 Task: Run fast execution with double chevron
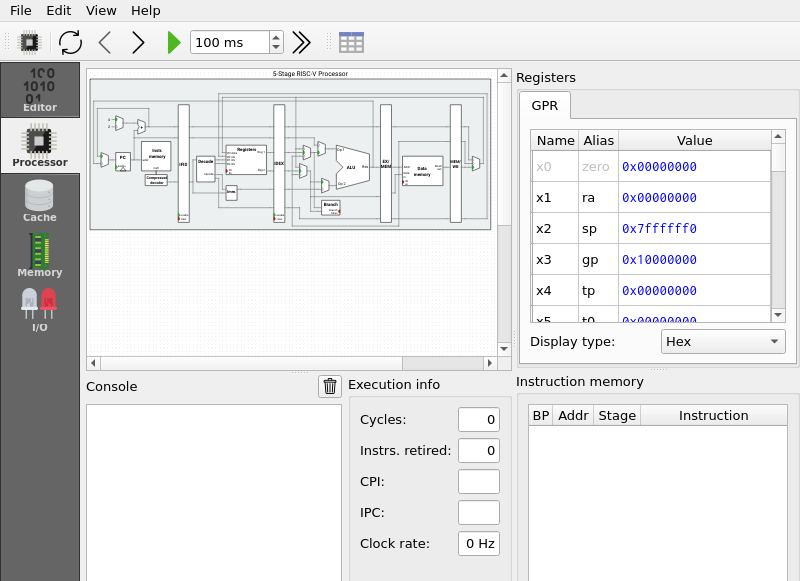pos(301,42)
